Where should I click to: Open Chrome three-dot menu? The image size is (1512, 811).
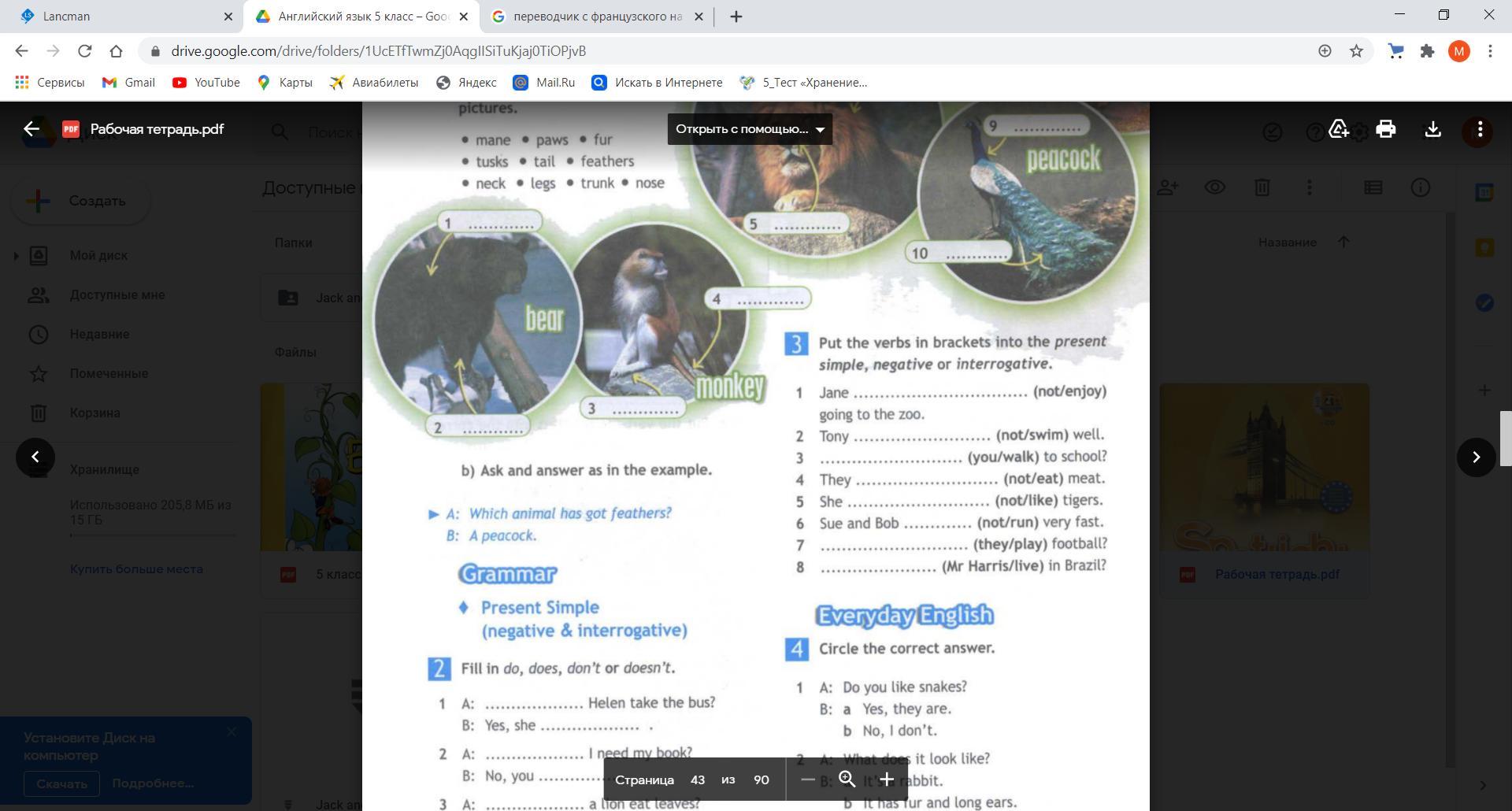point(1490,51)
